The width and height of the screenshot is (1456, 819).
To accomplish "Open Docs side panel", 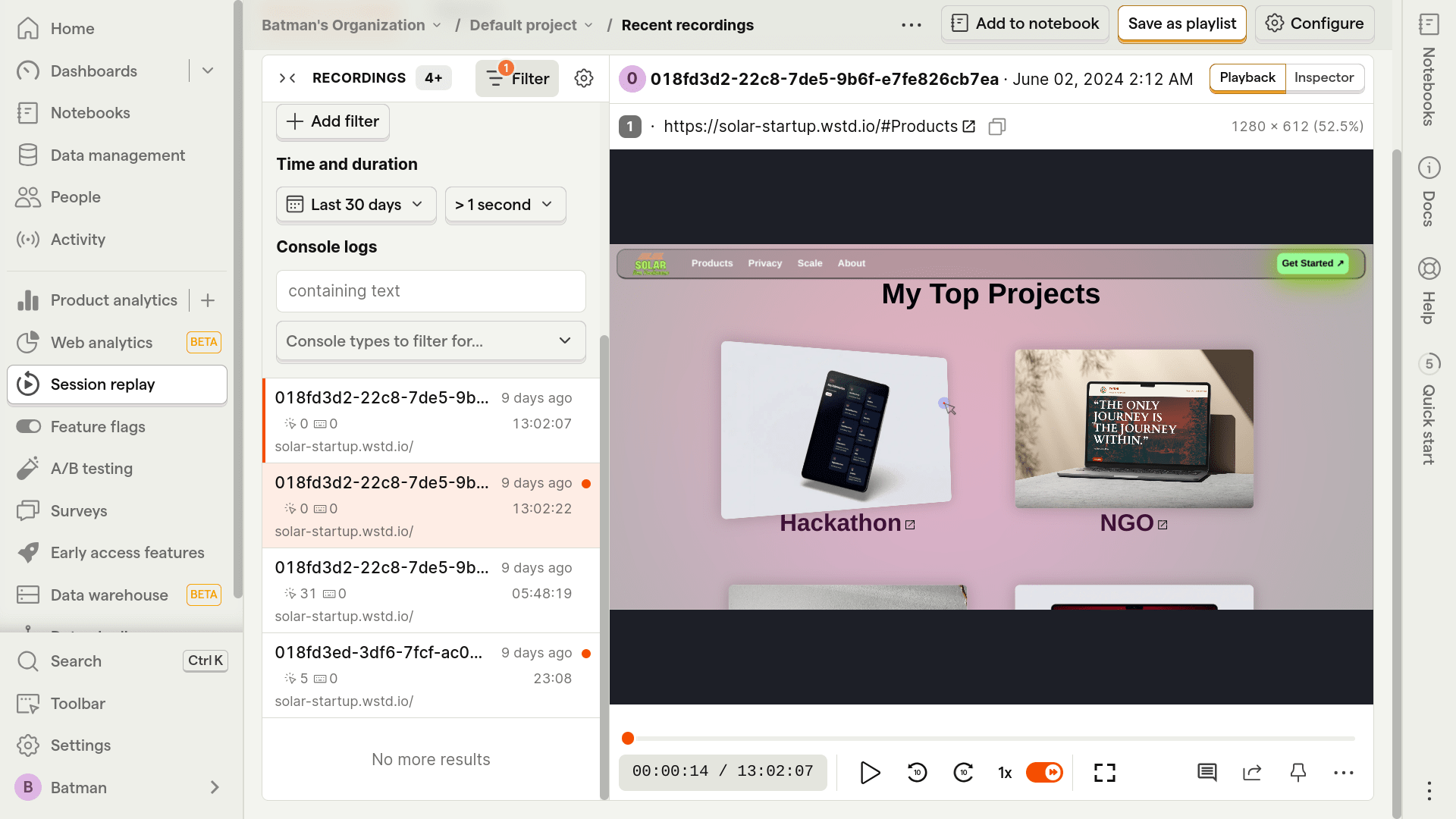I will pyautogui.click(x=1429, y=192).
